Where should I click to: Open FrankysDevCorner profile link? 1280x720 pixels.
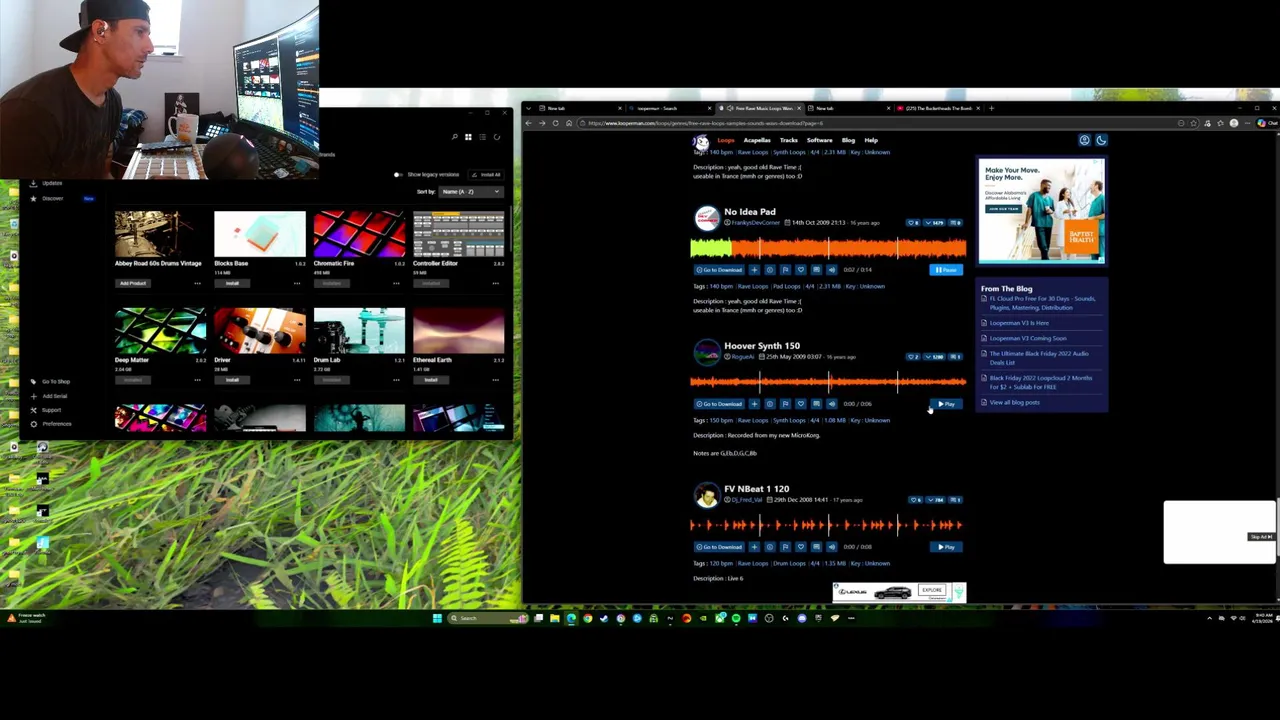(755, 222)
